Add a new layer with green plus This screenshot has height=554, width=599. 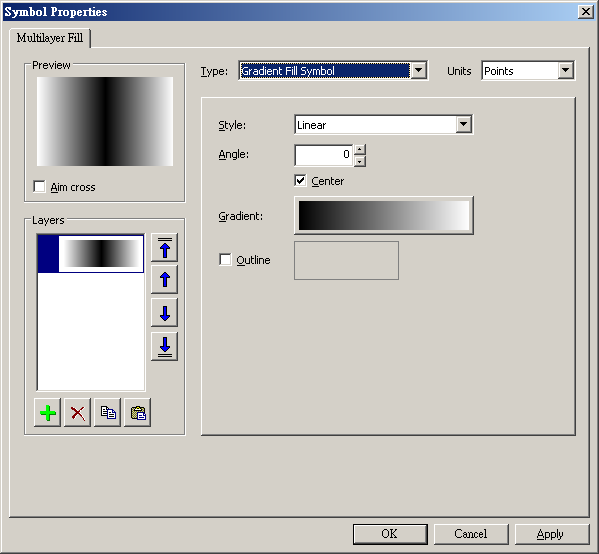click(x=48, y=413)
